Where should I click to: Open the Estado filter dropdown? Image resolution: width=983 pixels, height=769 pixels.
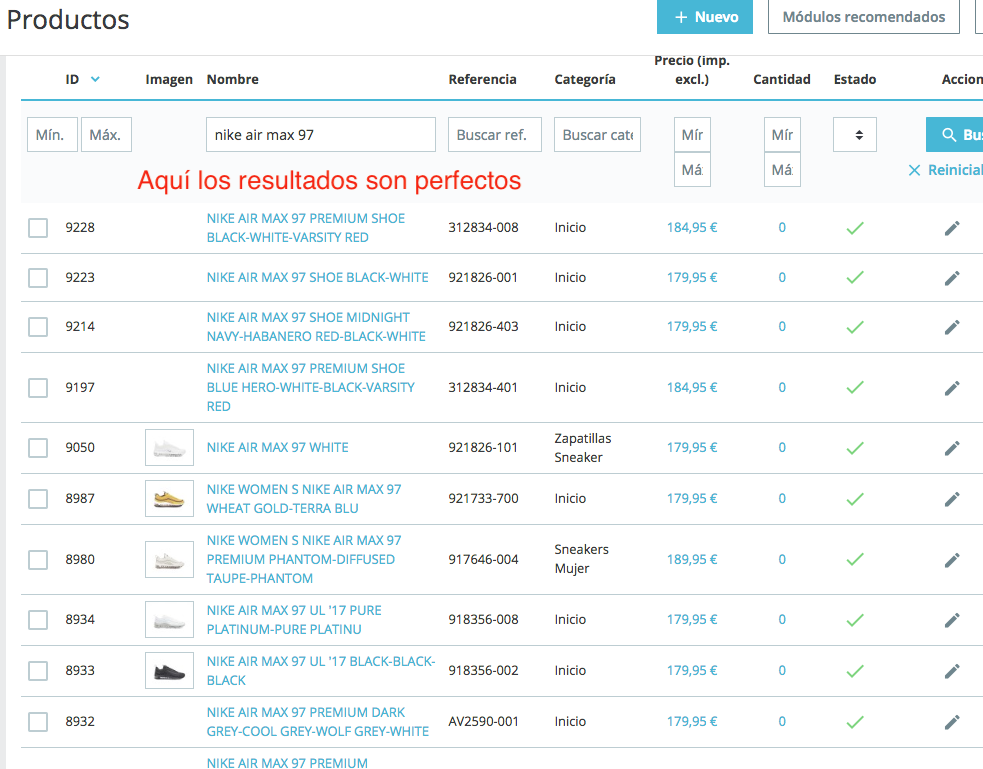(854, 135)
